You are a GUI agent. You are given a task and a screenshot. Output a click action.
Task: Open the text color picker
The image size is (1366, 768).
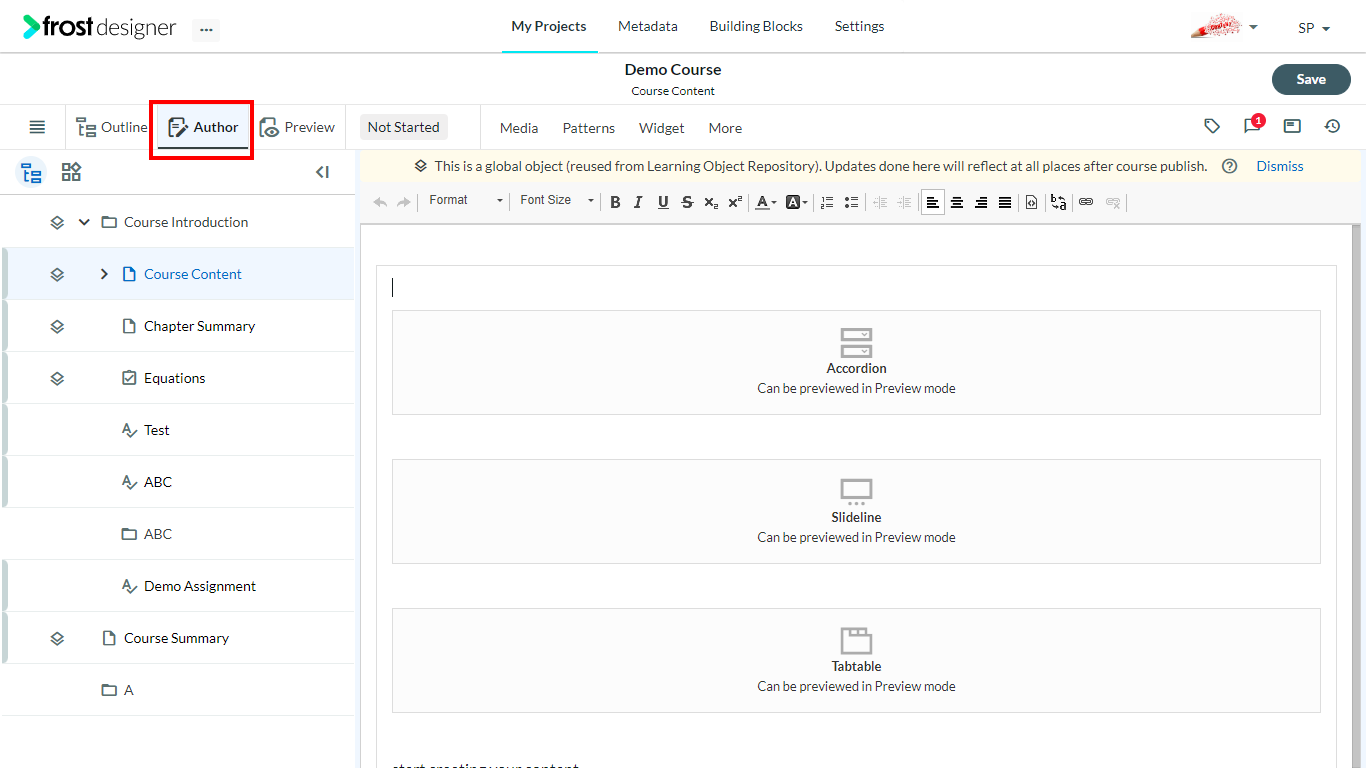[x=766, y=202]
